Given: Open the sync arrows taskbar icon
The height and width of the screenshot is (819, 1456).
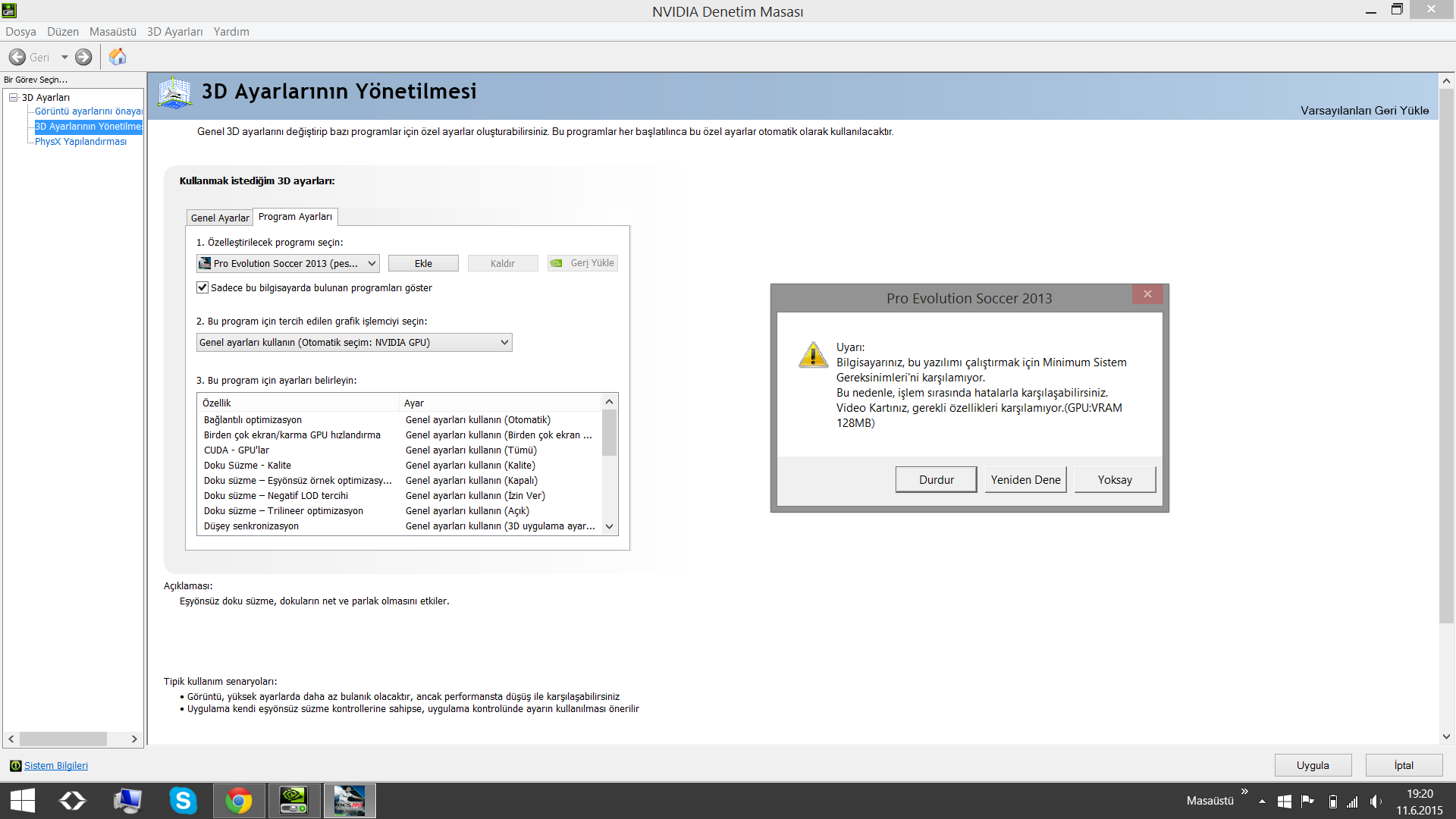Looking at the screenshot, I should 73,801.
